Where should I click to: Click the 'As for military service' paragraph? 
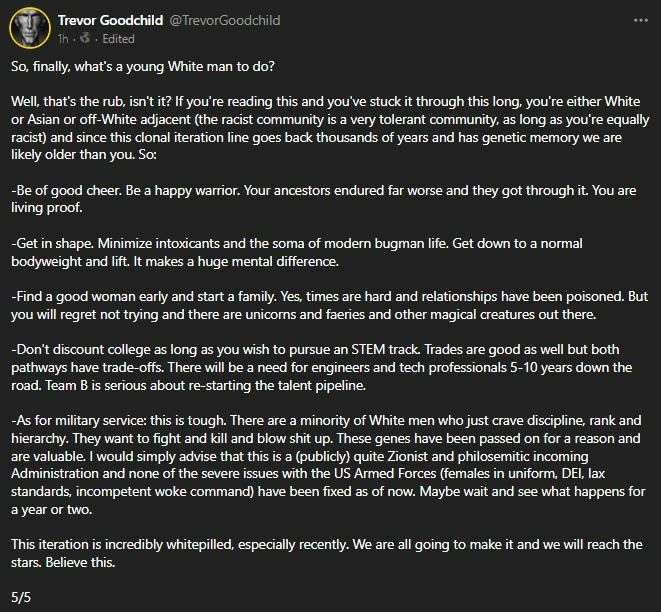pos(328,465)
